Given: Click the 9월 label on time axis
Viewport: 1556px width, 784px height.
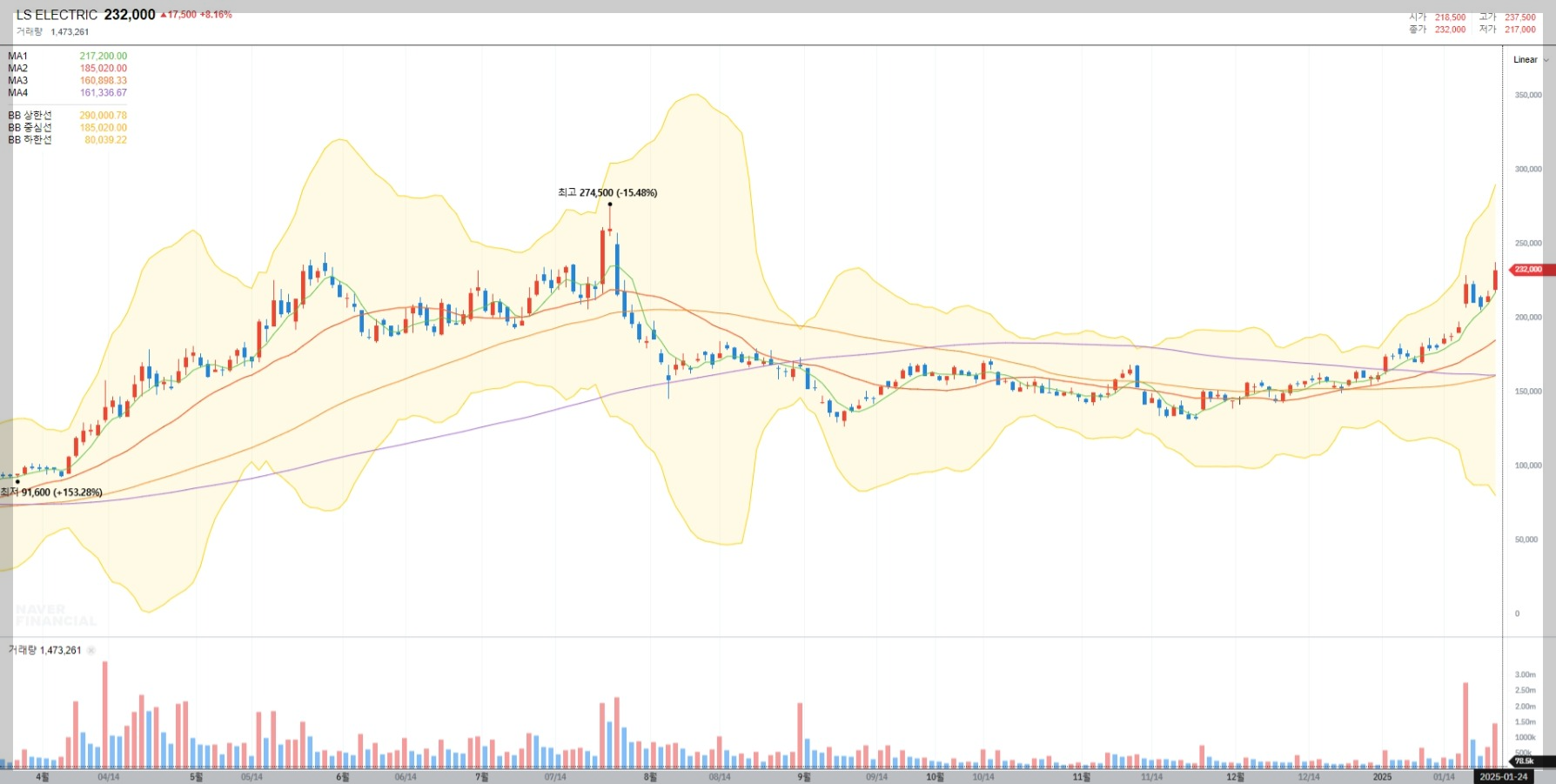Looking at the screenshot, I should 803,777.
